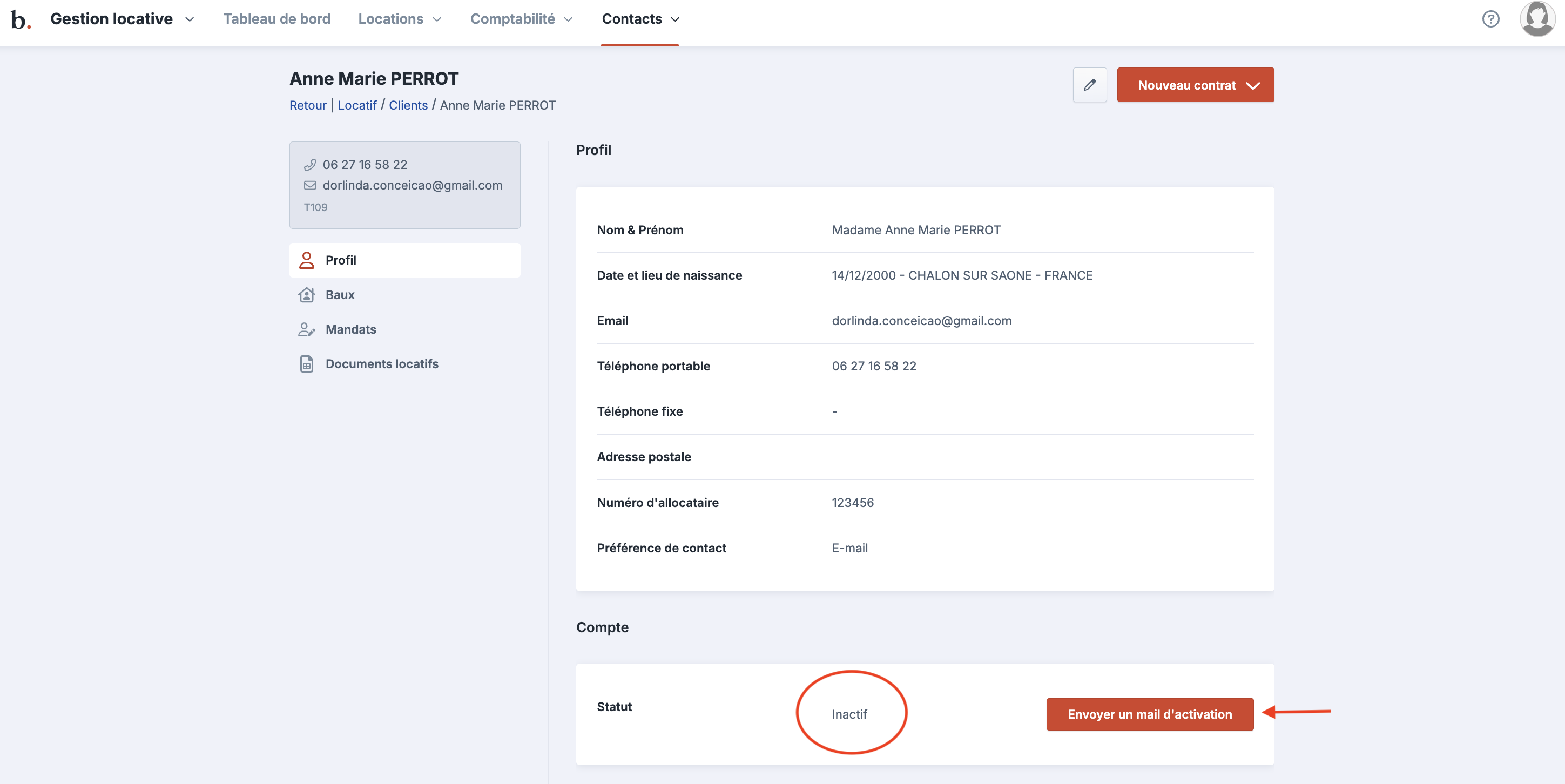Open the user avatar menu
This screenshot has width=1565, height=784.
pyautogui.click(x=1536, y=19)
